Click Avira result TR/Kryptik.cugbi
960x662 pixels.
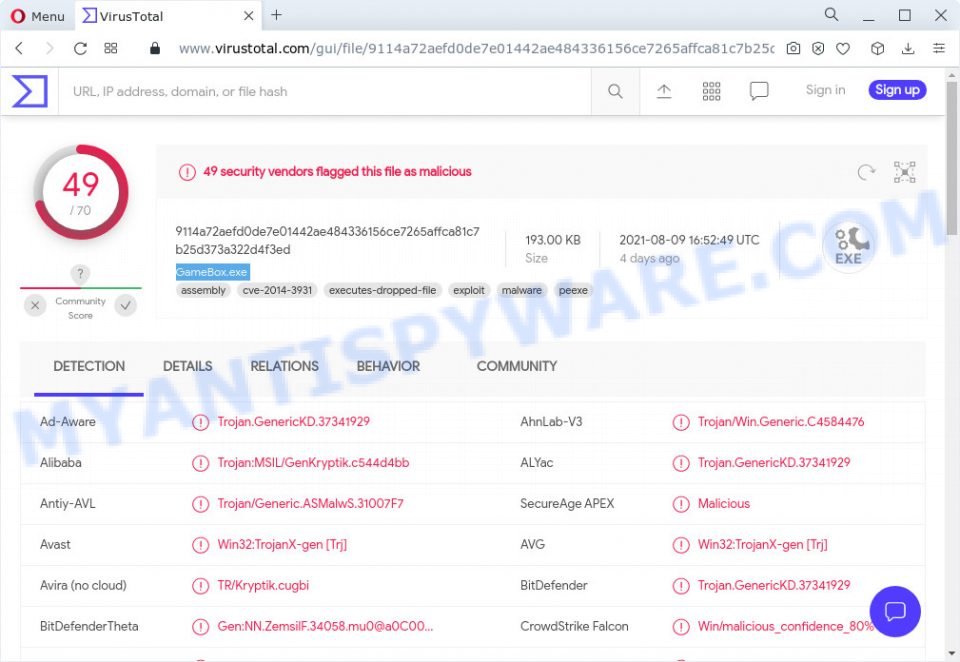[263, 585]
